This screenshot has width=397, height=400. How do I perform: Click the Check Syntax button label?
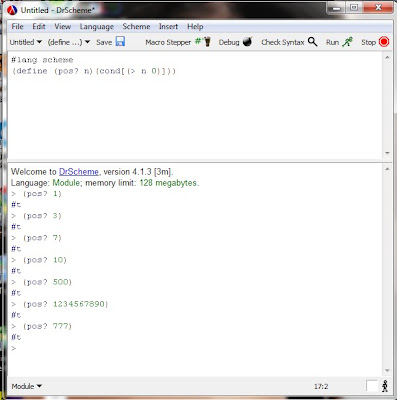coord(283,42)
